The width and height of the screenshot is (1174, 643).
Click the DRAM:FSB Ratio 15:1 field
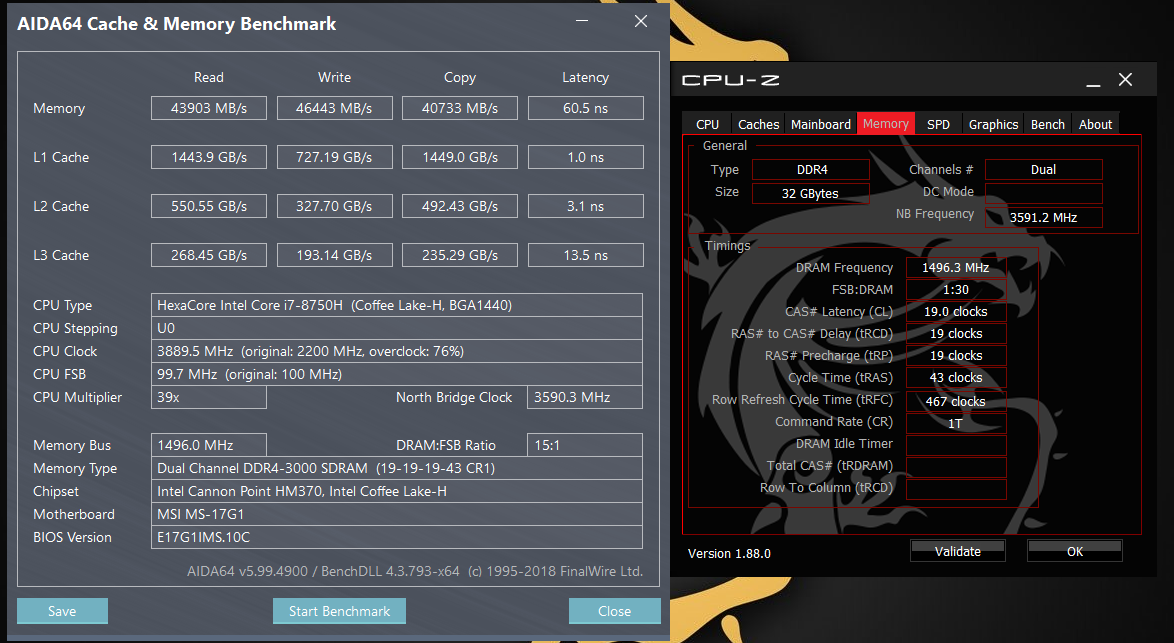click(585, 445)
